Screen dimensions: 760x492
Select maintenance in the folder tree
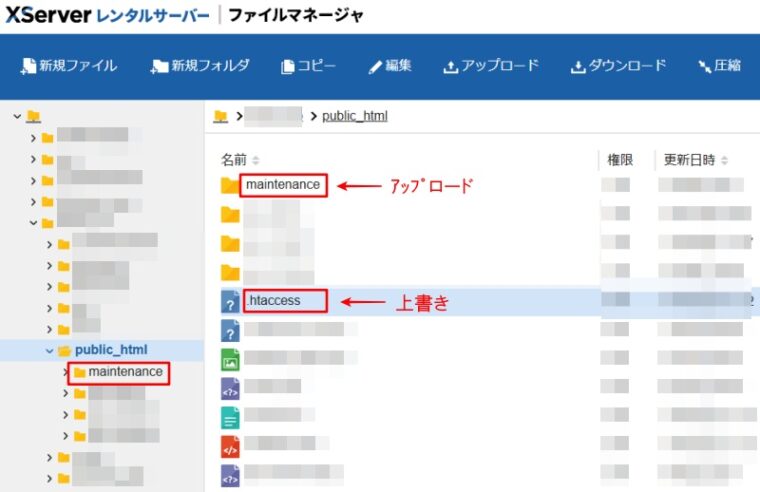(x=126, y=372)
